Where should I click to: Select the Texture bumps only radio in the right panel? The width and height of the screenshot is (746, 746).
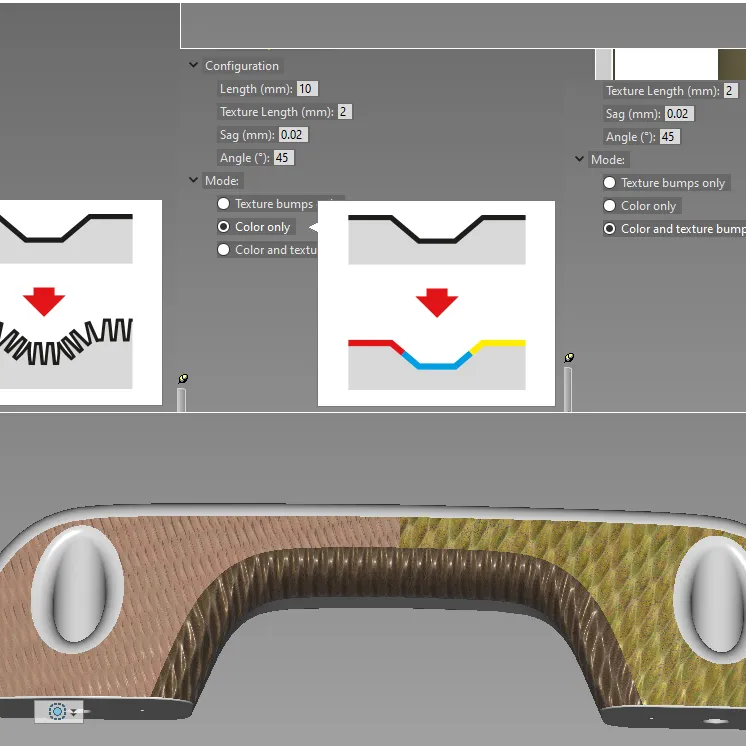[609, 183]
